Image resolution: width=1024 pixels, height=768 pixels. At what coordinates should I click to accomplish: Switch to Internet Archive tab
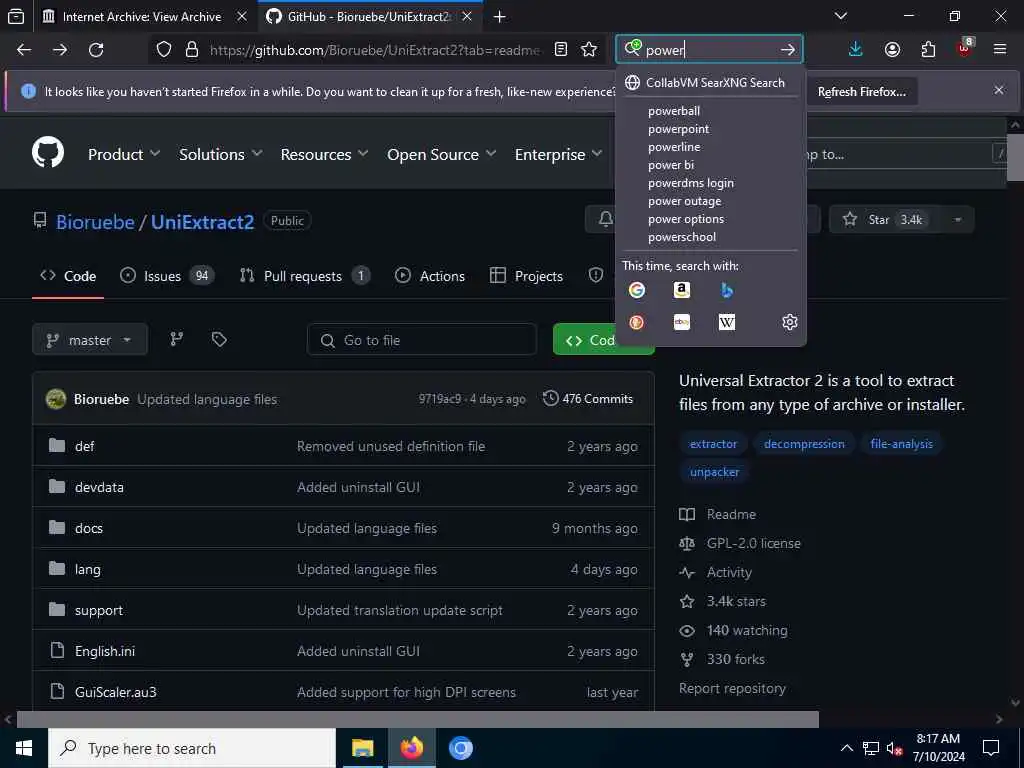tap(142, 16)
